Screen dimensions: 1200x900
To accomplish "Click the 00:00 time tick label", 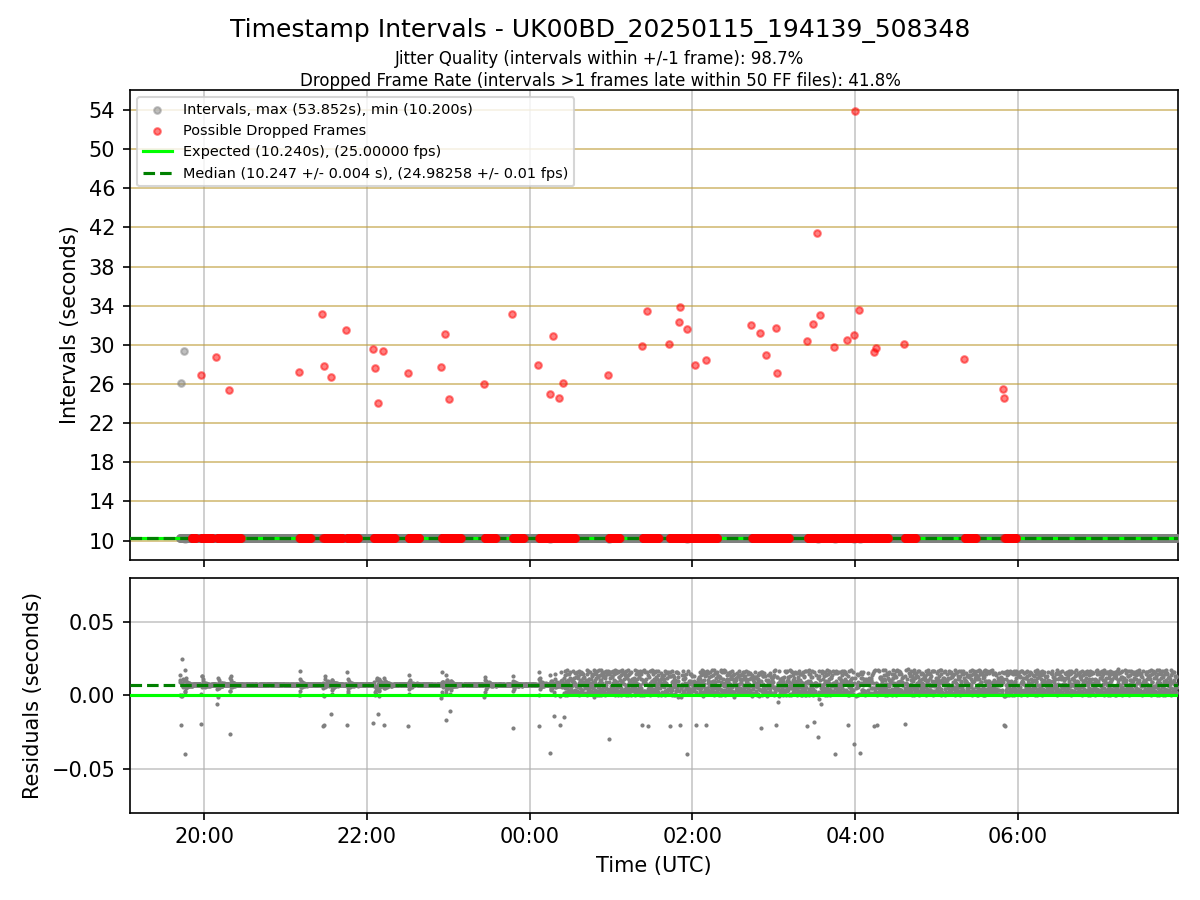I will (x=530, y=834).
